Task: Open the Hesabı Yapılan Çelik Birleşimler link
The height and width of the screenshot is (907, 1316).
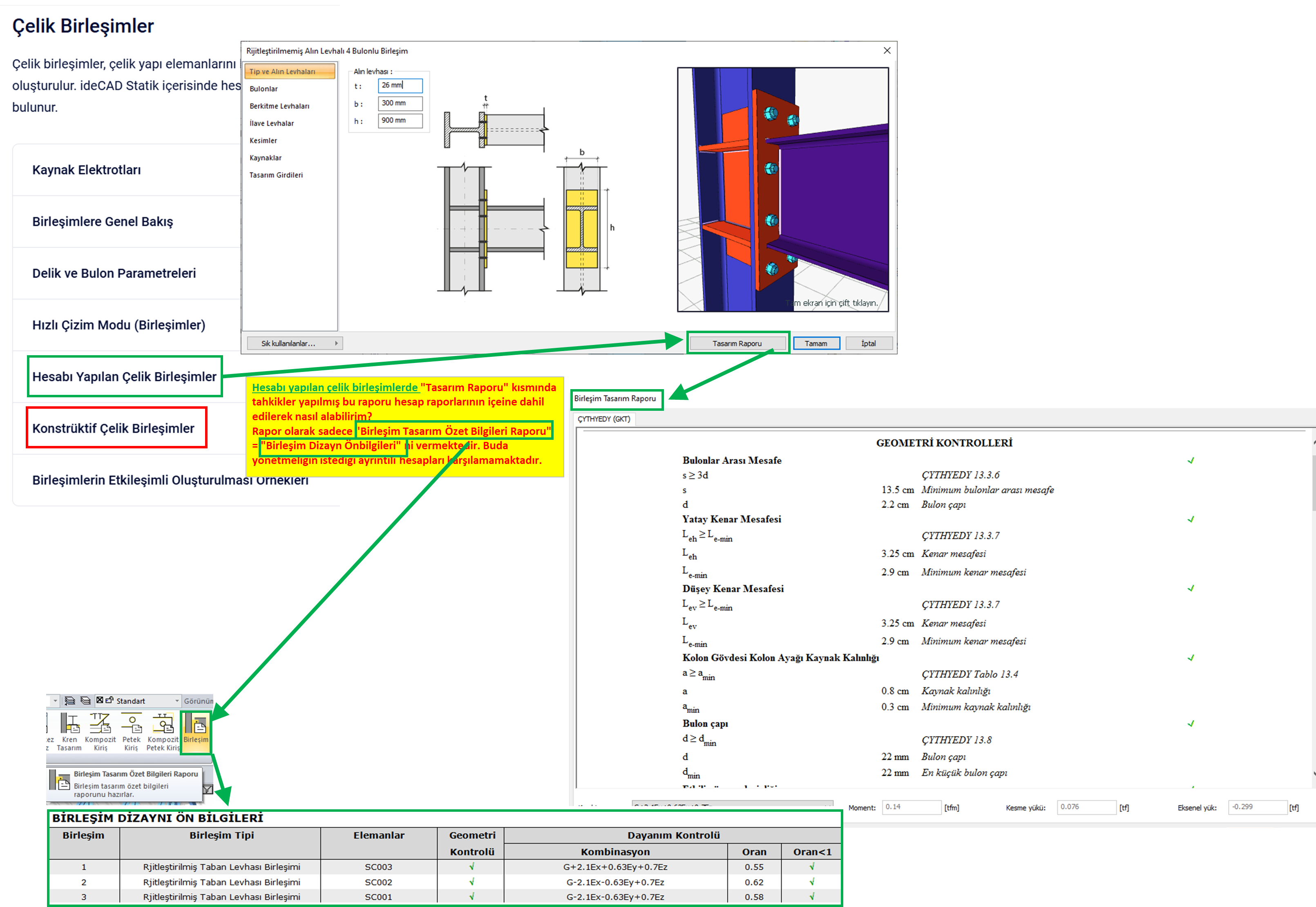Action: click(124, 377)
